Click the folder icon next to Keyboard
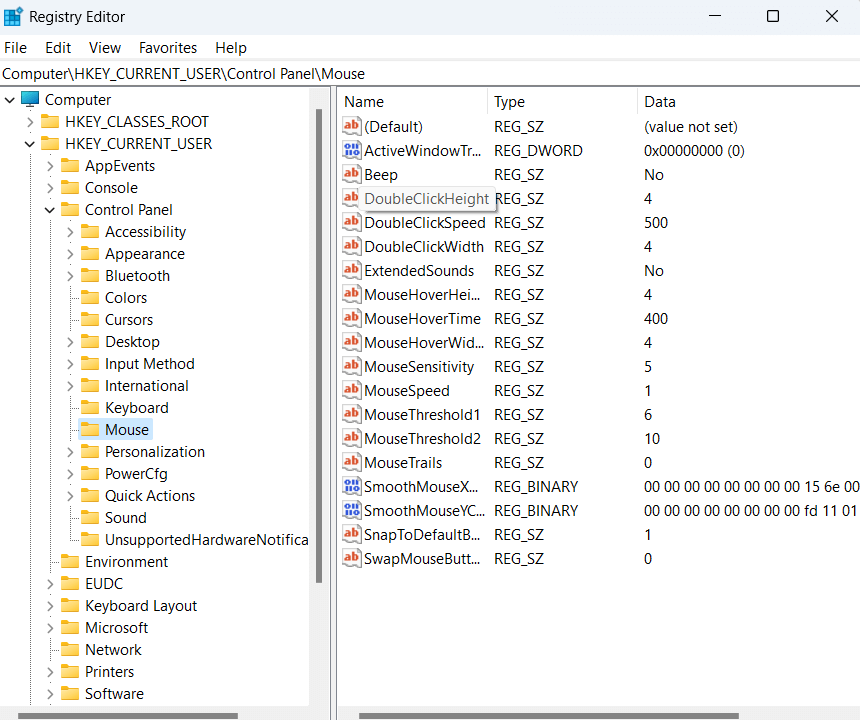The height and width of the screenshot is (720, 860). pos(90,408)
